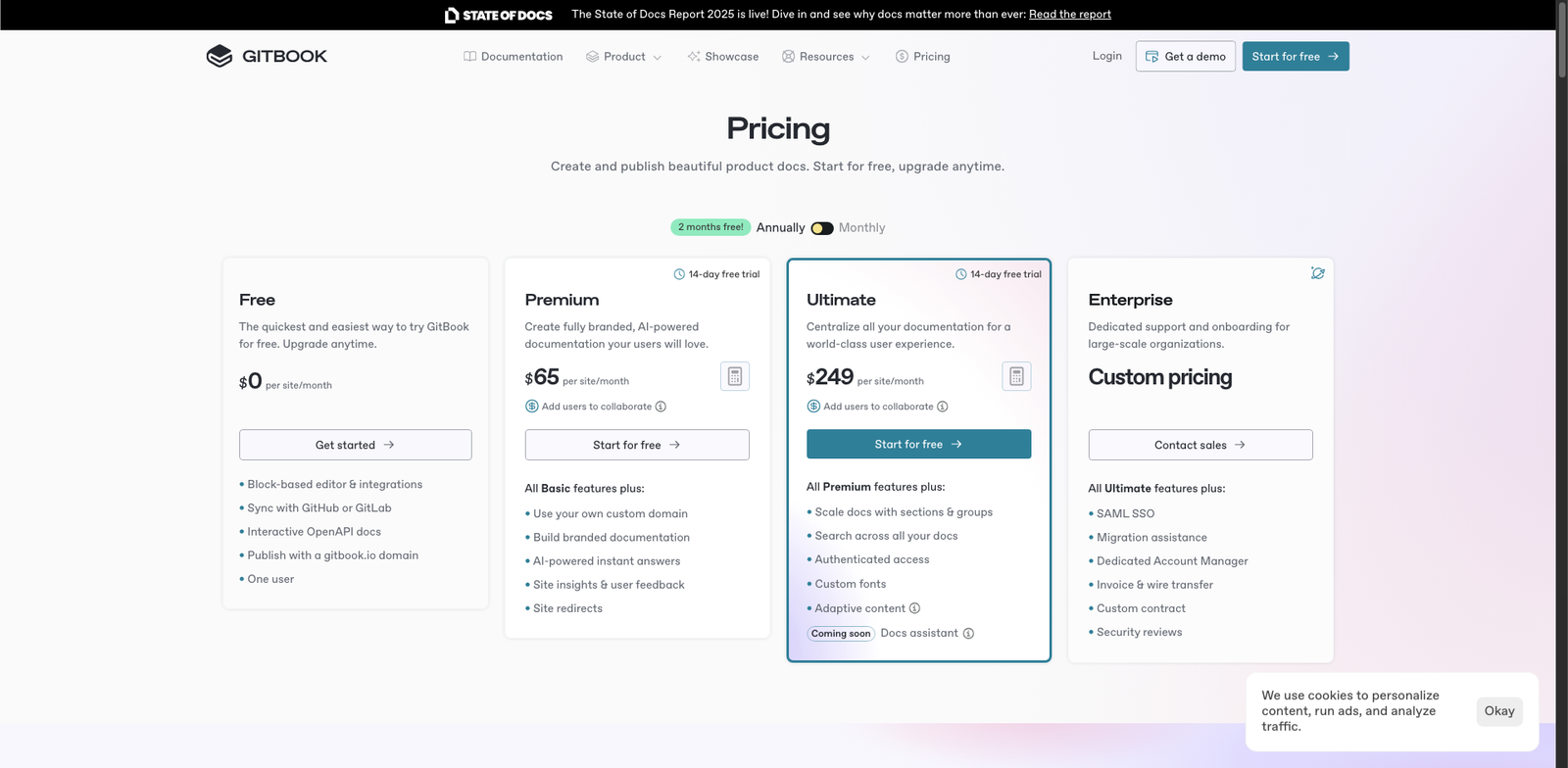Open the Read the report link

pos(1070,15)
